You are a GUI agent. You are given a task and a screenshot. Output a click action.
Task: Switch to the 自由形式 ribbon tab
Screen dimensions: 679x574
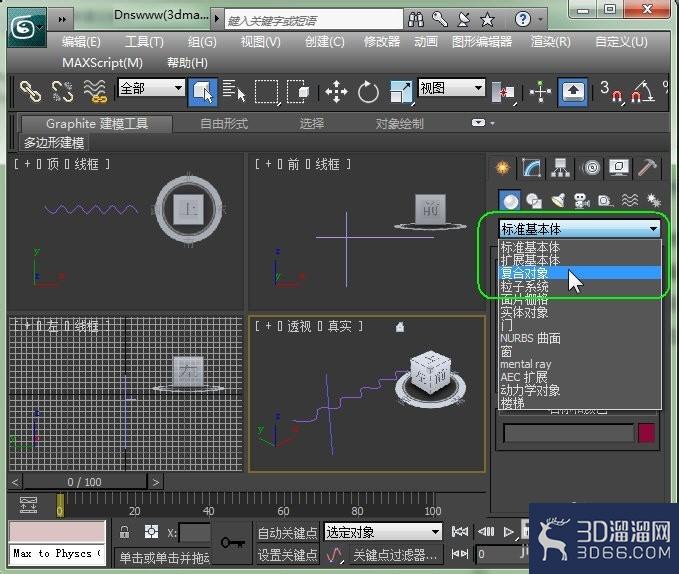224,124
